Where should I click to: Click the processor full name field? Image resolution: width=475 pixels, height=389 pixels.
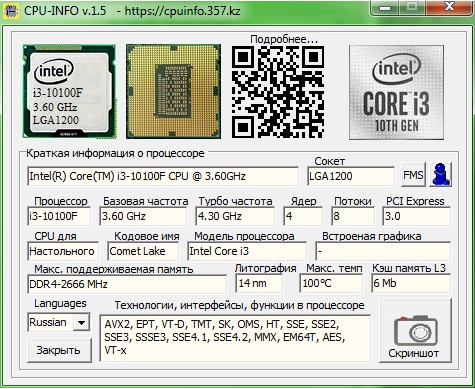tap(163, 176)
